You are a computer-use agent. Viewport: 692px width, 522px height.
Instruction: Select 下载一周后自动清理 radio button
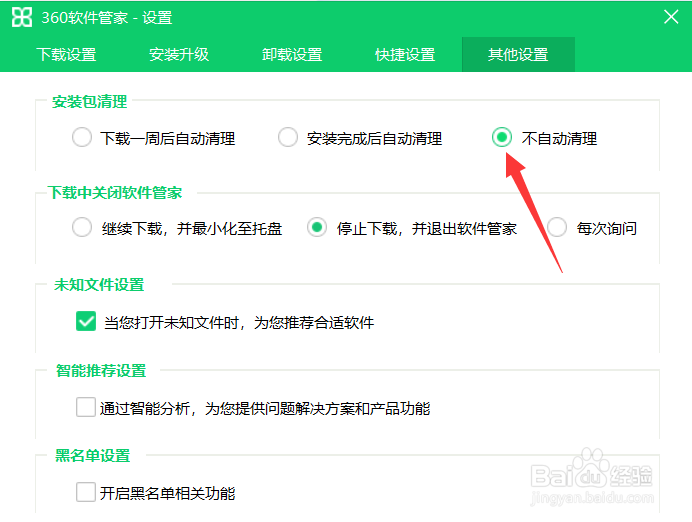click(x=82, y=137)
